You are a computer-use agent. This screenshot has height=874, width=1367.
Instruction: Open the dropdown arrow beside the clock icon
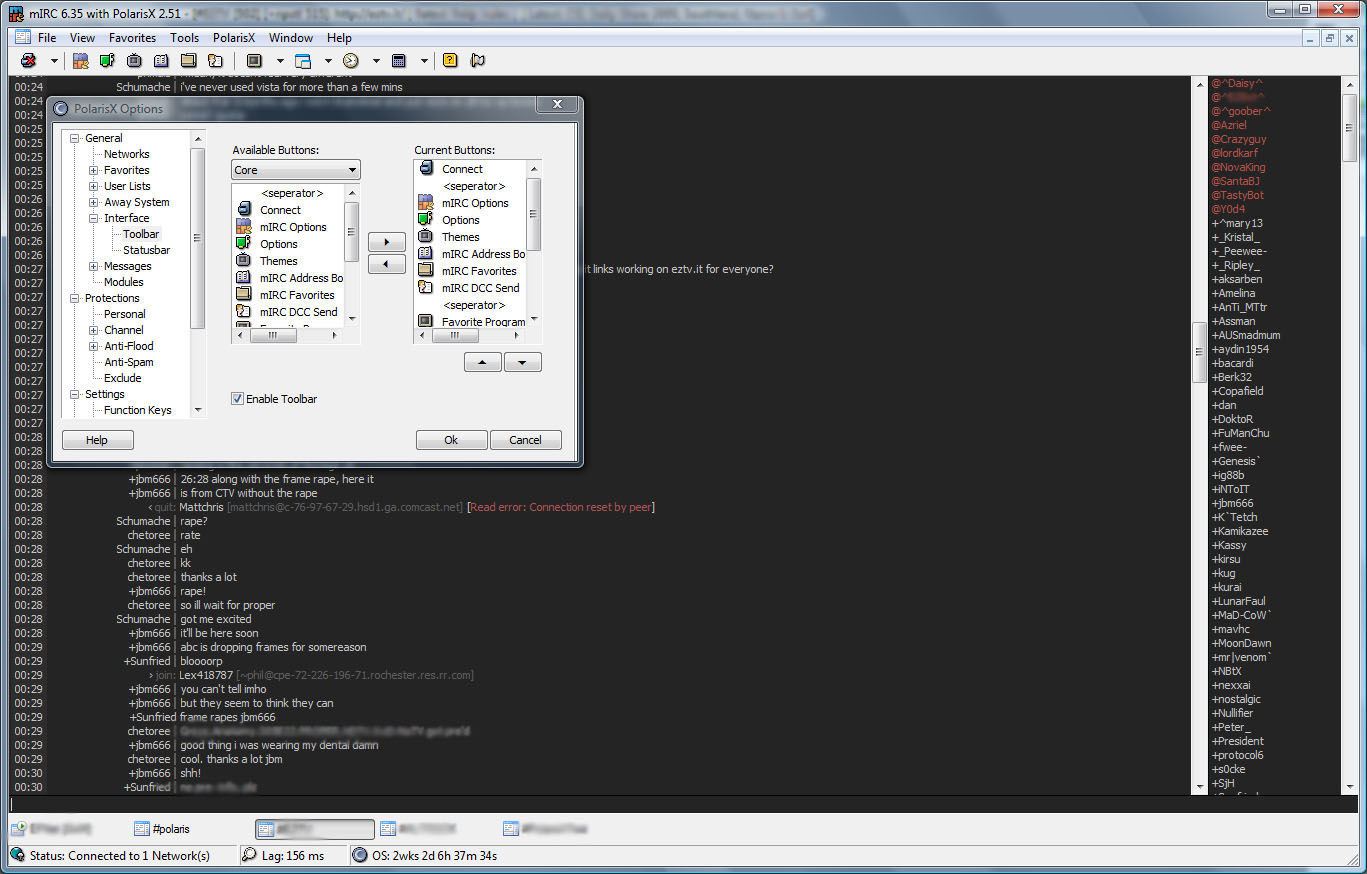(376, 61)
